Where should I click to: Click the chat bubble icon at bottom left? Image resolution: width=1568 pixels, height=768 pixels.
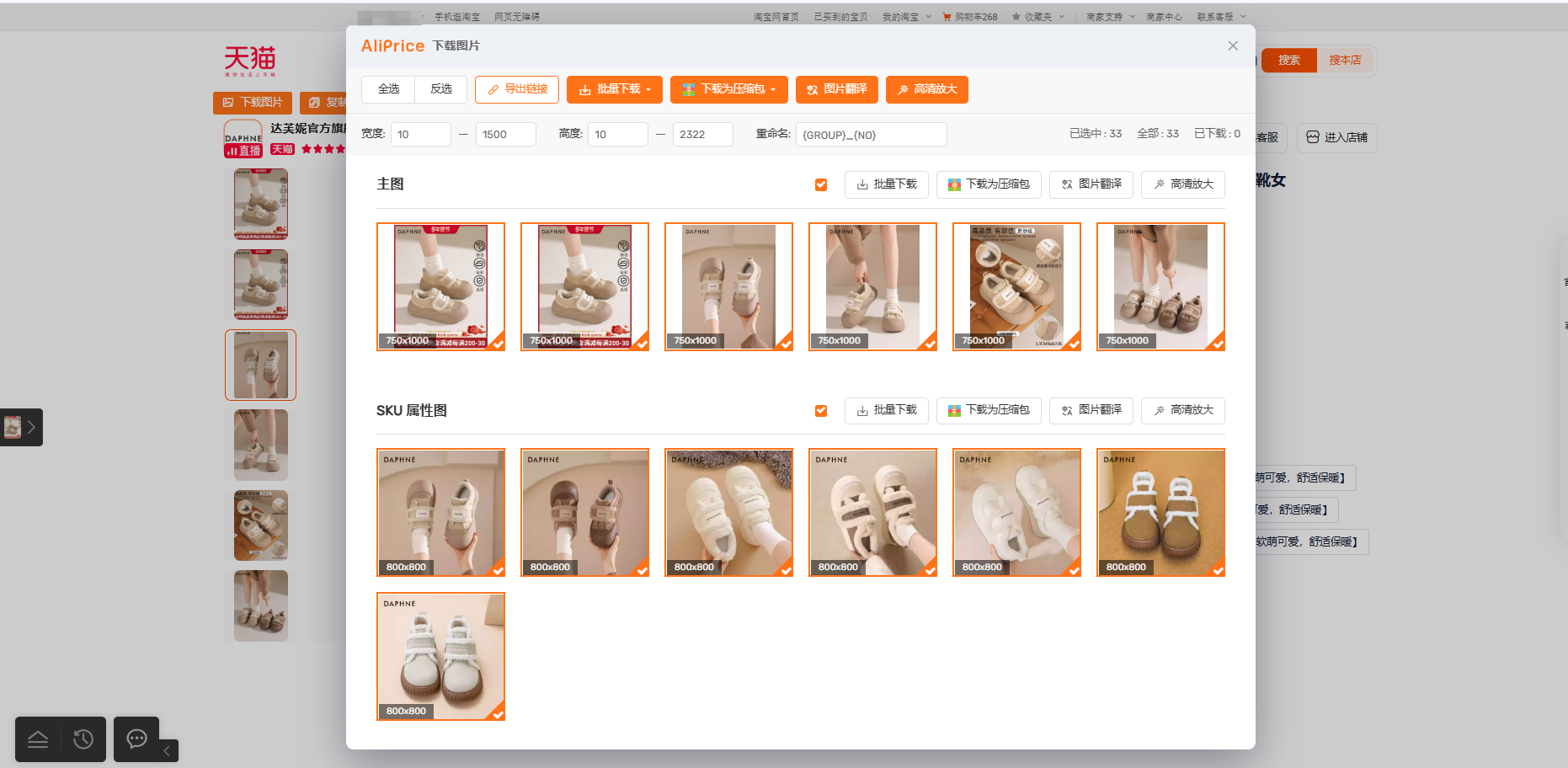point(136,739)
